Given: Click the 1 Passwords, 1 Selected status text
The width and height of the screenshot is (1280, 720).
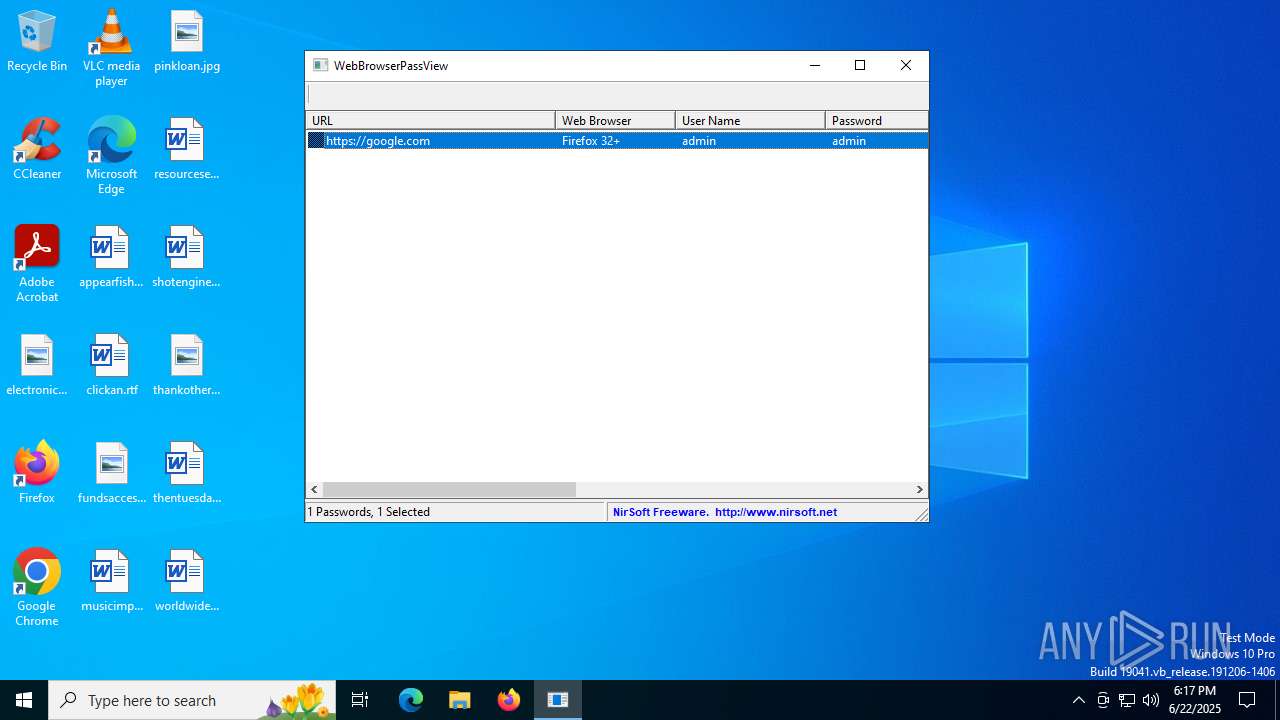Looking at the screenshot, I should point(369,512).
